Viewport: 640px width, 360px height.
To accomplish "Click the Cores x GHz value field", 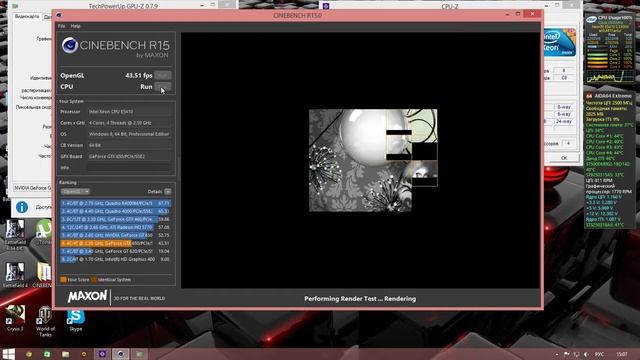I will click(129, 123).
